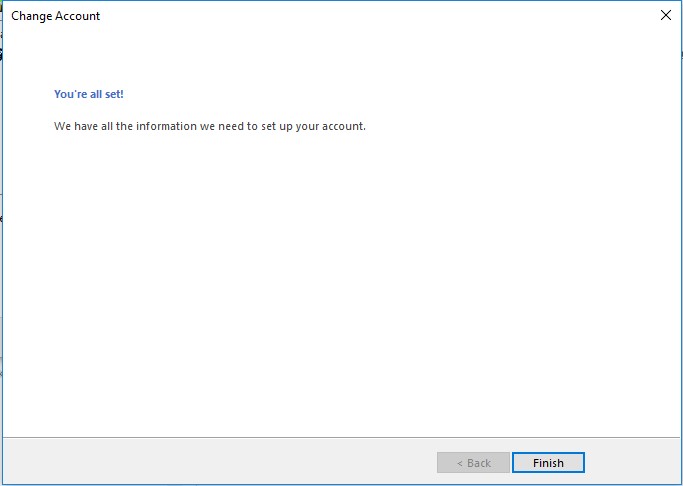Viewport: 683px width, 486px height.
Task: Click the grayed-out Back button
Action: 473,462
